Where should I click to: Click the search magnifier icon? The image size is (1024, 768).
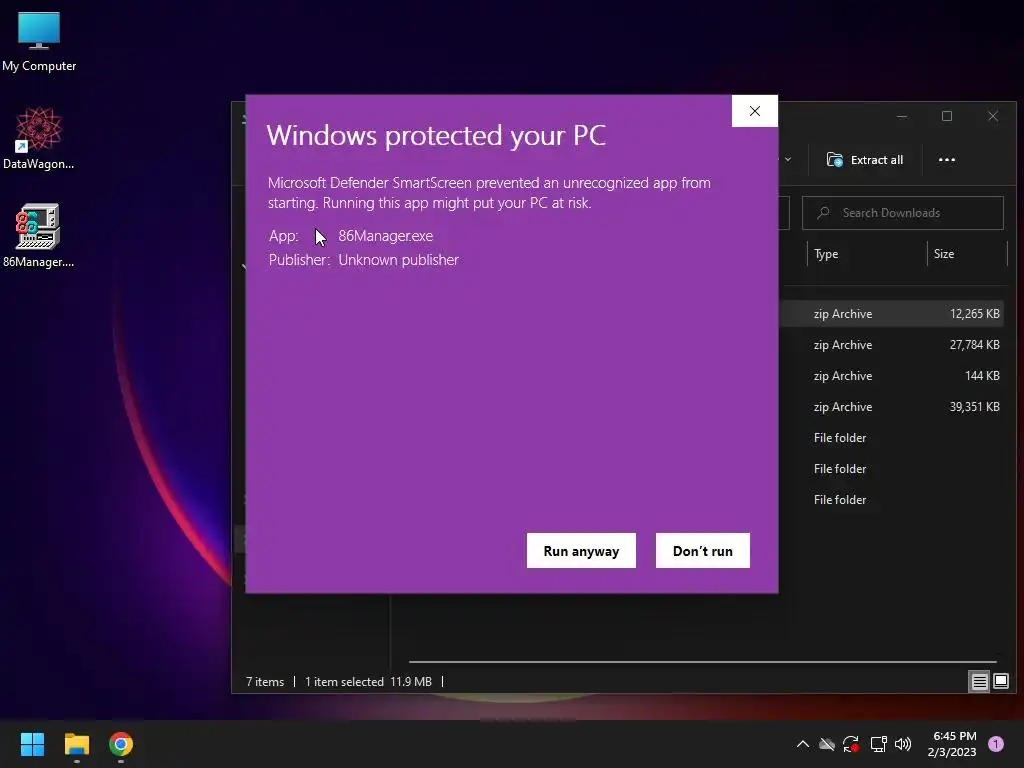(824, 213)
